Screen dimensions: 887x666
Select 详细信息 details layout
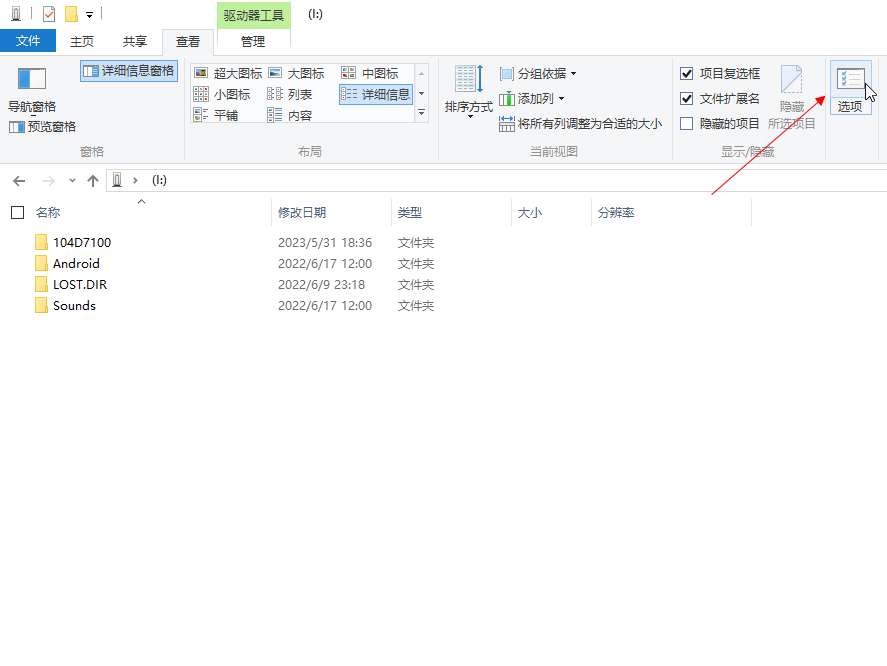tap(376, 94)
